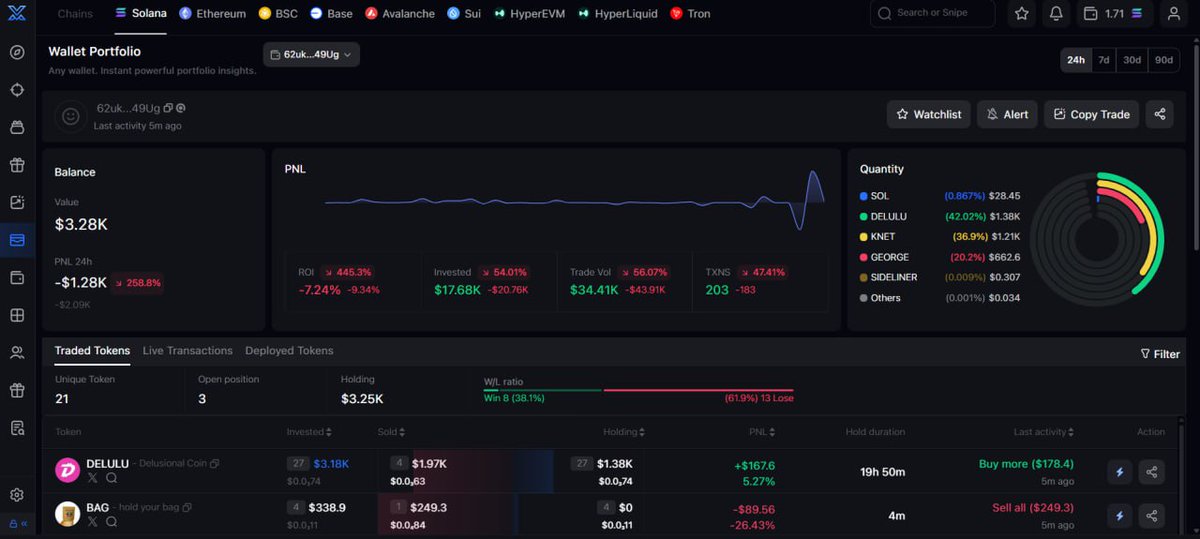
Task: Click the quick trade lightning icon for BAG
Action: pyautogui.click(x=1120, y=516)
